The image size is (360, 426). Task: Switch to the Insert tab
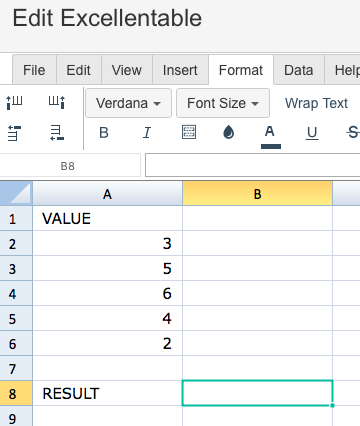(180, 70)
